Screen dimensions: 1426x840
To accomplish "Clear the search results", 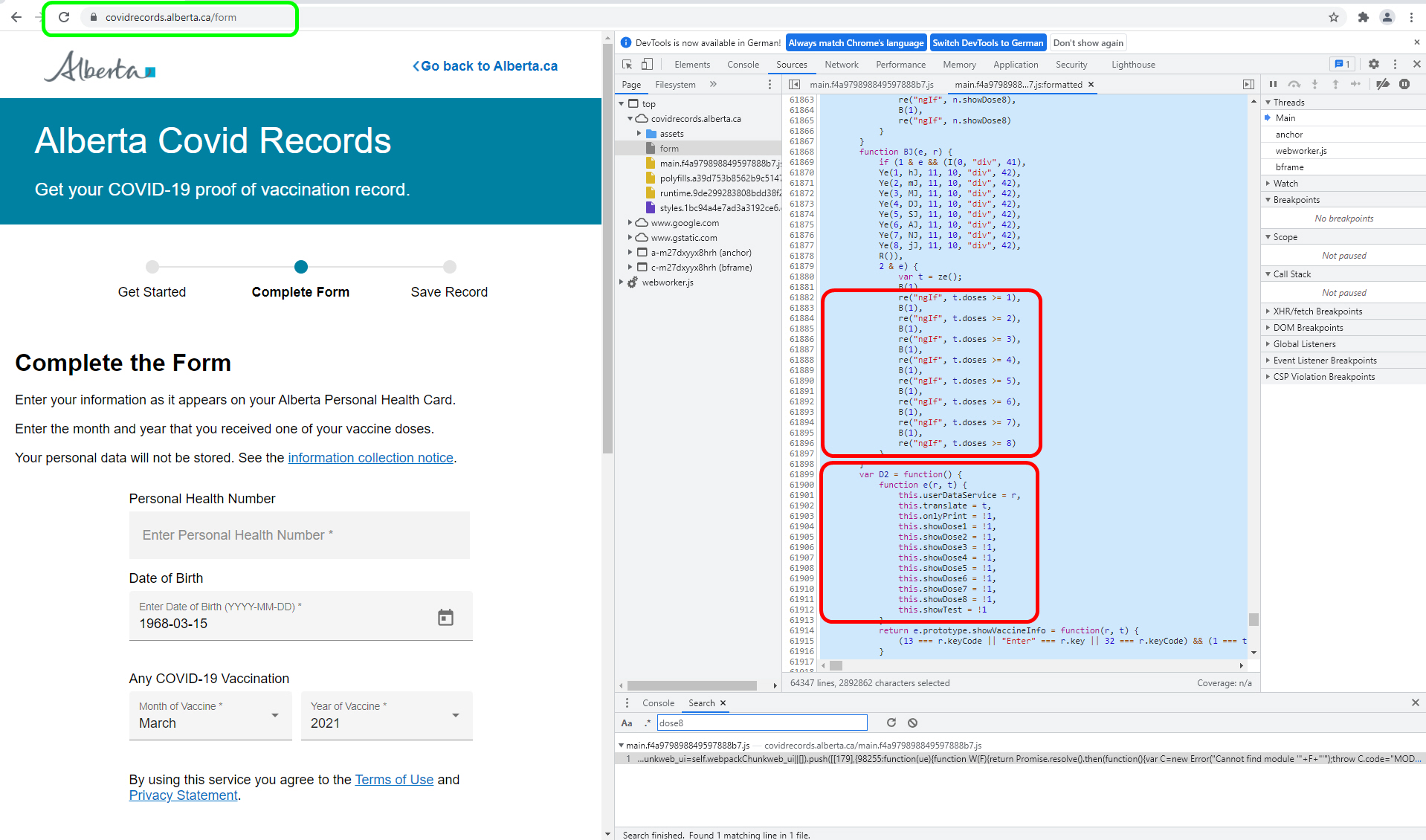I will tap(912, 723).
